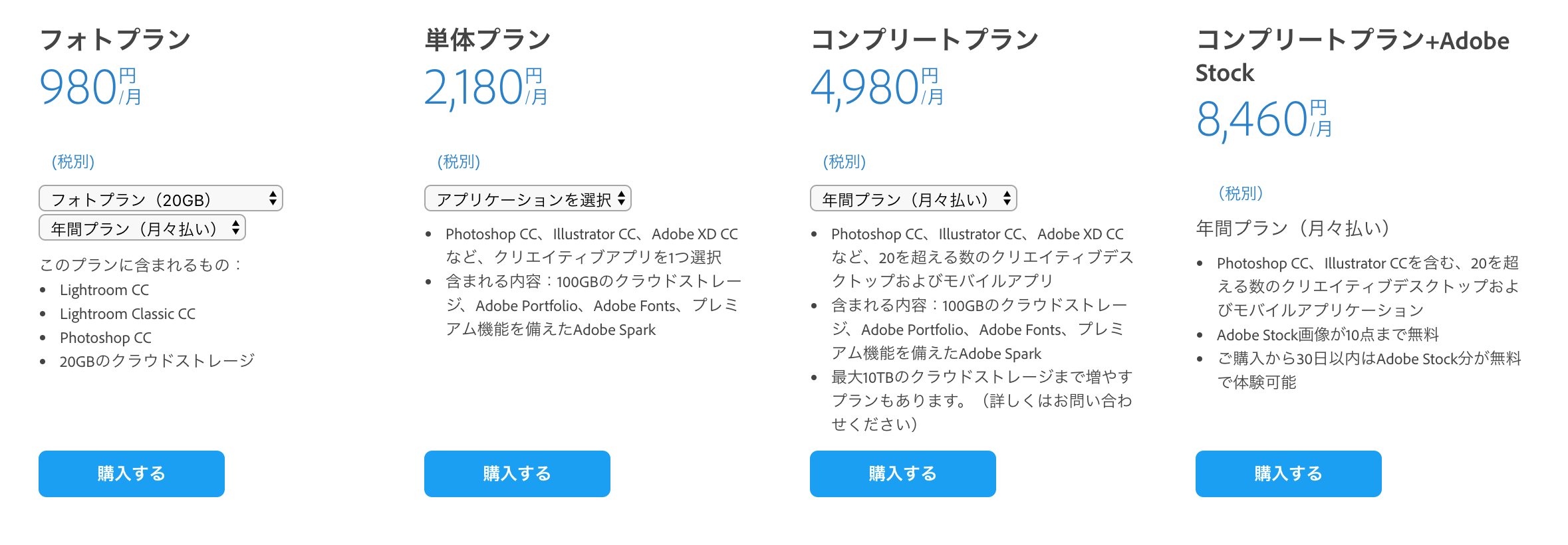This screenshot has height=545, width=1568.
Task: Open the フォトプラン 年間プラン（月々払い）dropdown
Action: 142,228
